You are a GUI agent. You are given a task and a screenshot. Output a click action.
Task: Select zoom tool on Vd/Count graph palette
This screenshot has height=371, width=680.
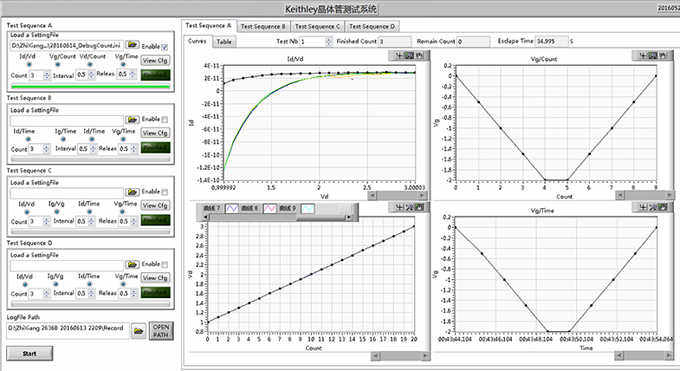(409, 207)
